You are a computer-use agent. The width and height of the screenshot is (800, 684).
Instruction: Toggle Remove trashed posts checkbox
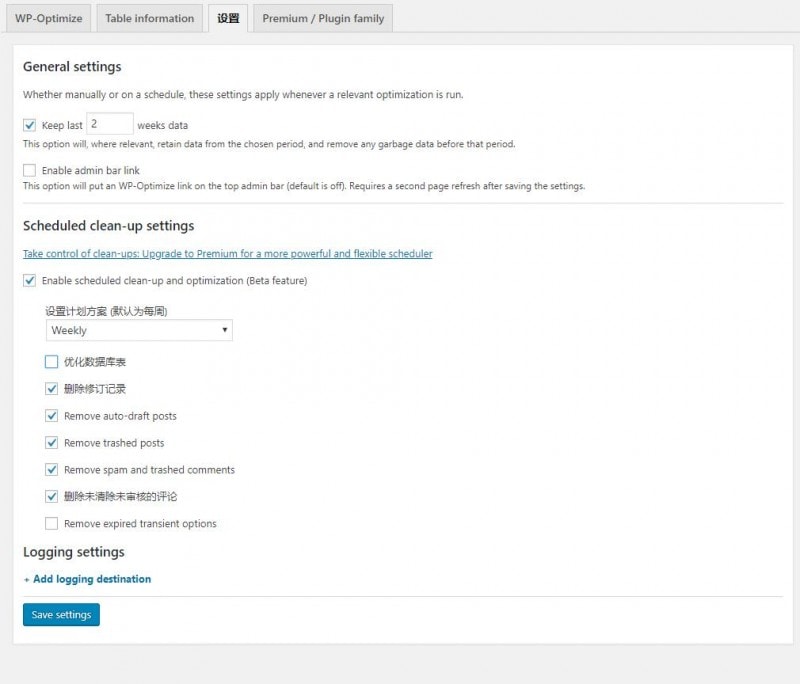click(x=52, y=443)
